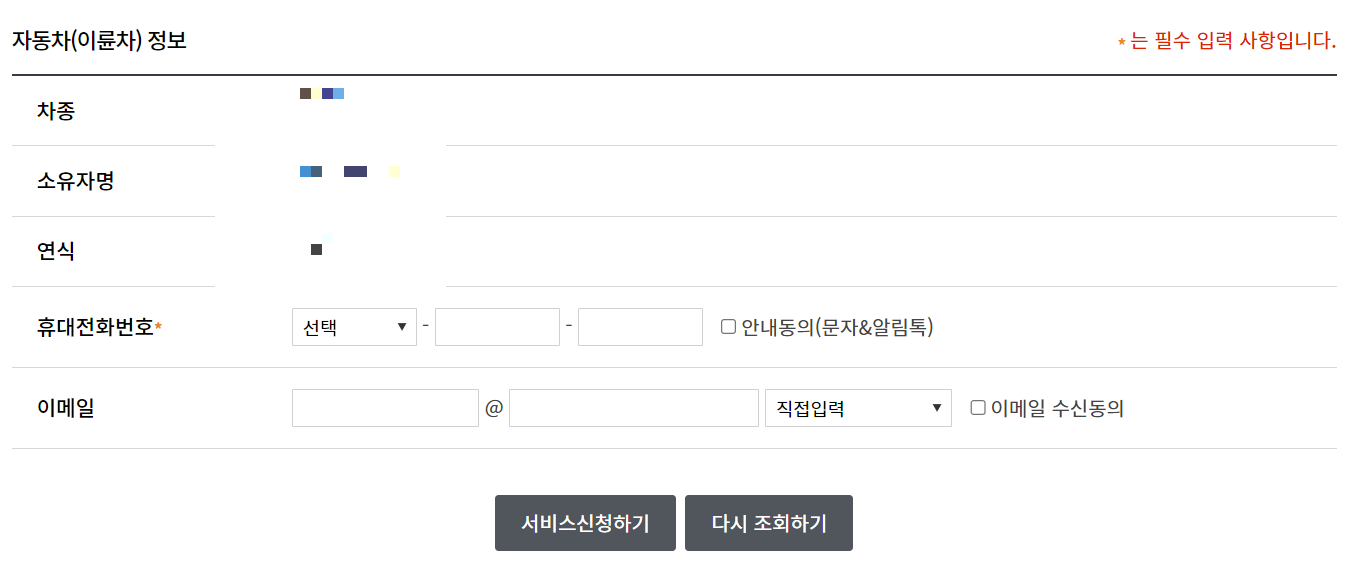Image resolution: width=1361 pixels, height=577 pixels.
Task: Click the 다시 조회하기 button
Action: click(769, 522)
